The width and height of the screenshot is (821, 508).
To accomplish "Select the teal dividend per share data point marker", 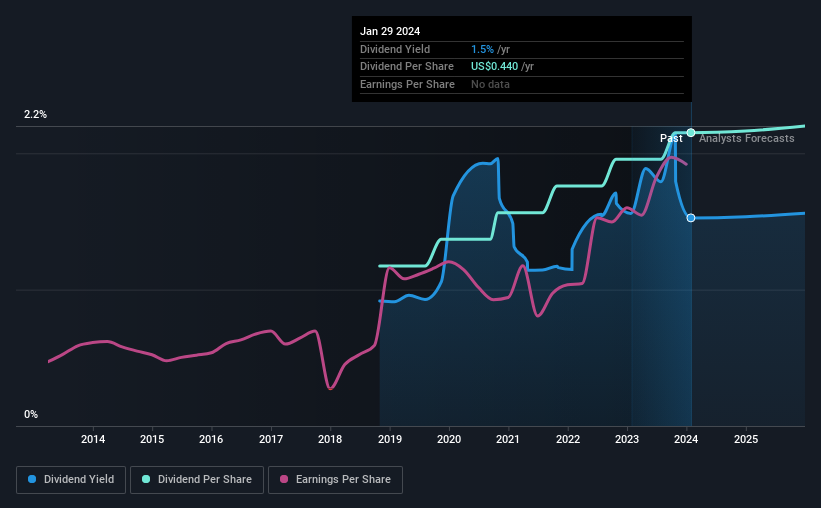I will click(691, 132).
